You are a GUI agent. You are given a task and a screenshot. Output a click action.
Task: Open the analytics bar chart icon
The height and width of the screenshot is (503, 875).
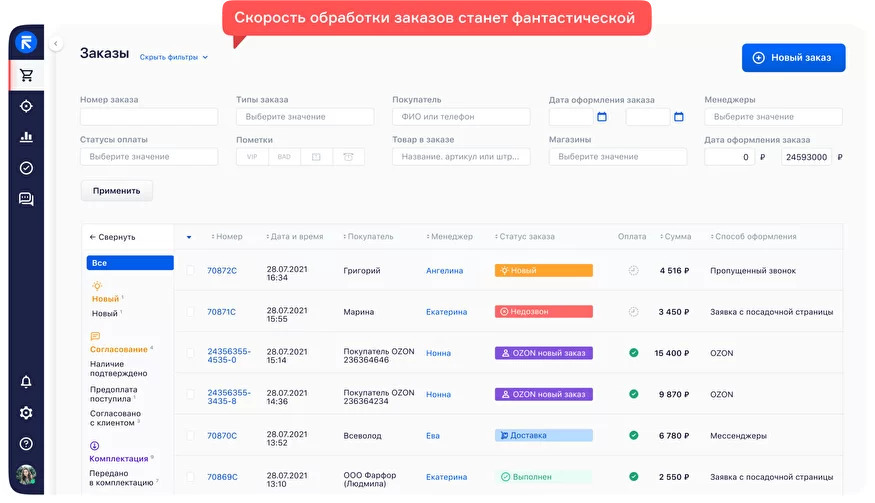26,137
